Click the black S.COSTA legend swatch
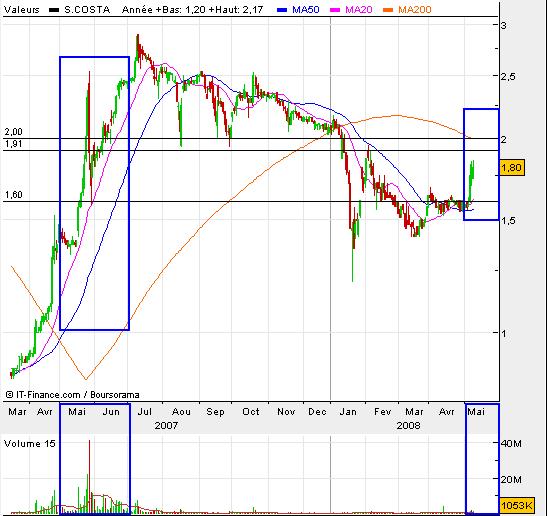This screenshot has height=516, width=548. coord(54,10)
